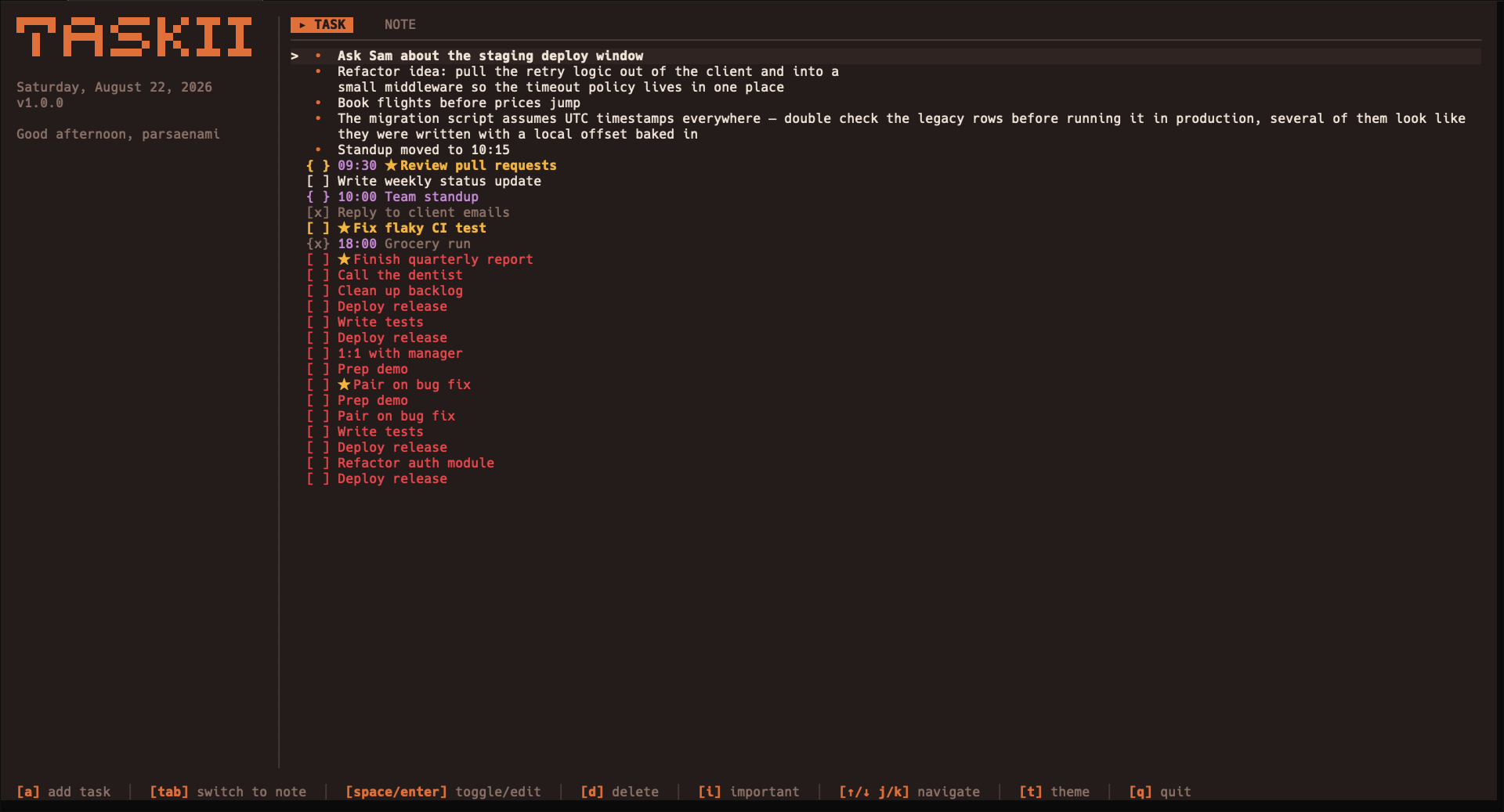Select the "Refactor idea" retry logic note
The width and height of the screenshot is (1504, 812).
click(x=588, y=79)
